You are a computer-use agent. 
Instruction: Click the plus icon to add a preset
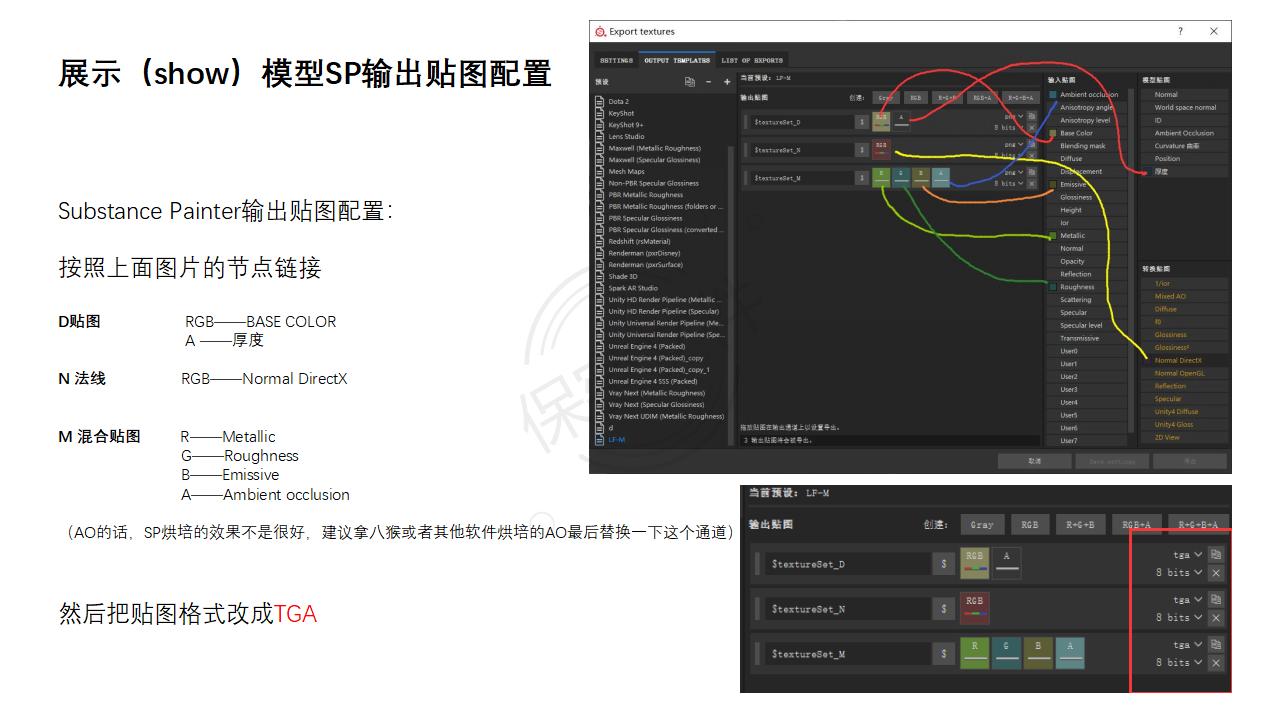pos(727,82)
